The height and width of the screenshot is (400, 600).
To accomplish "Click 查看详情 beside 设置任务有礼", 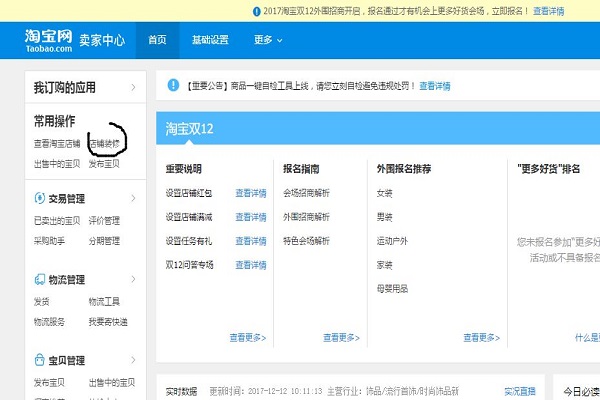I will [x=251, y=241].
